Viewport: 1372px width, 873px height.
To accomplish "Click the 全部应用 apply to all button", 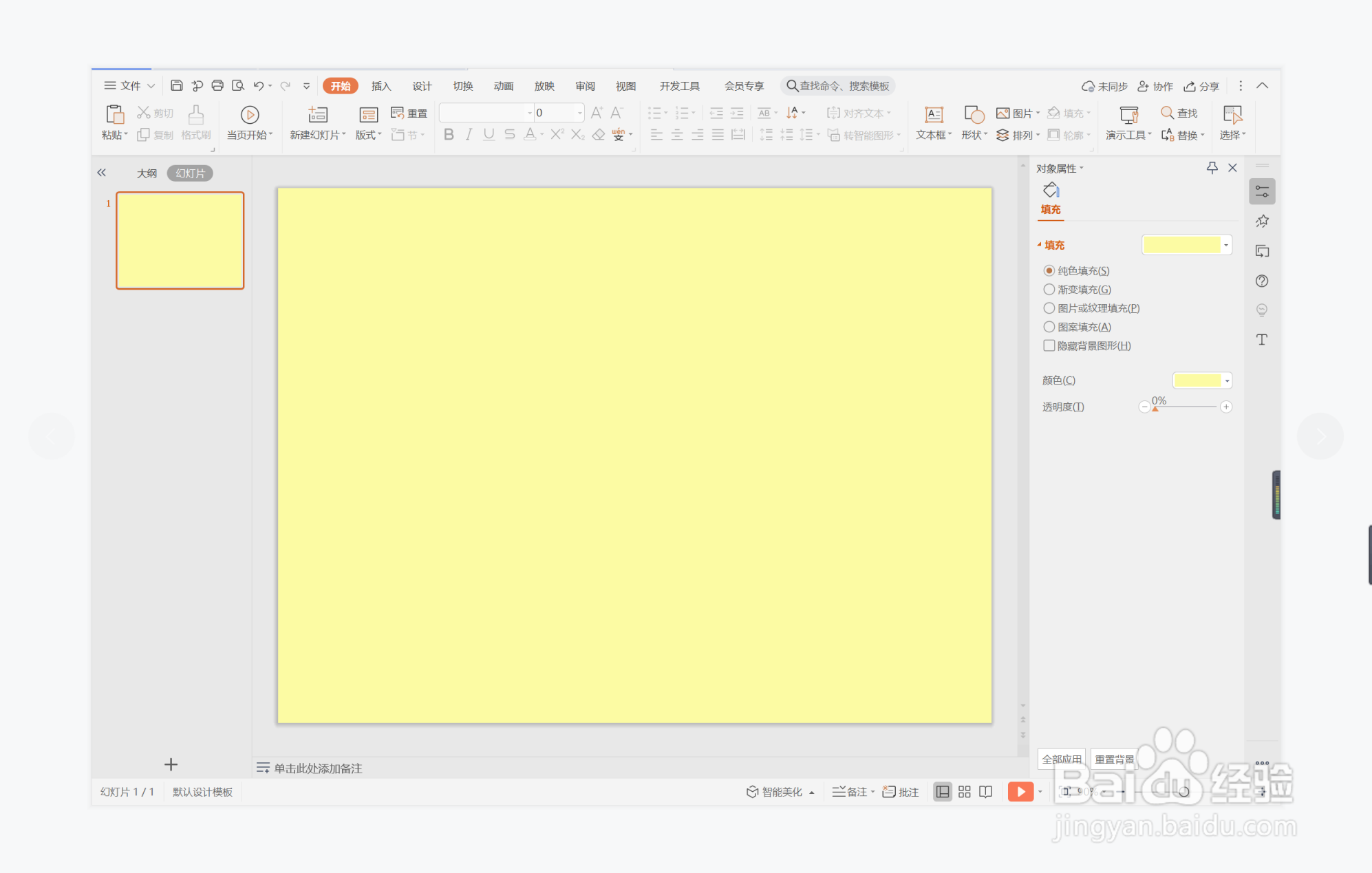I will pos(1061,759).
